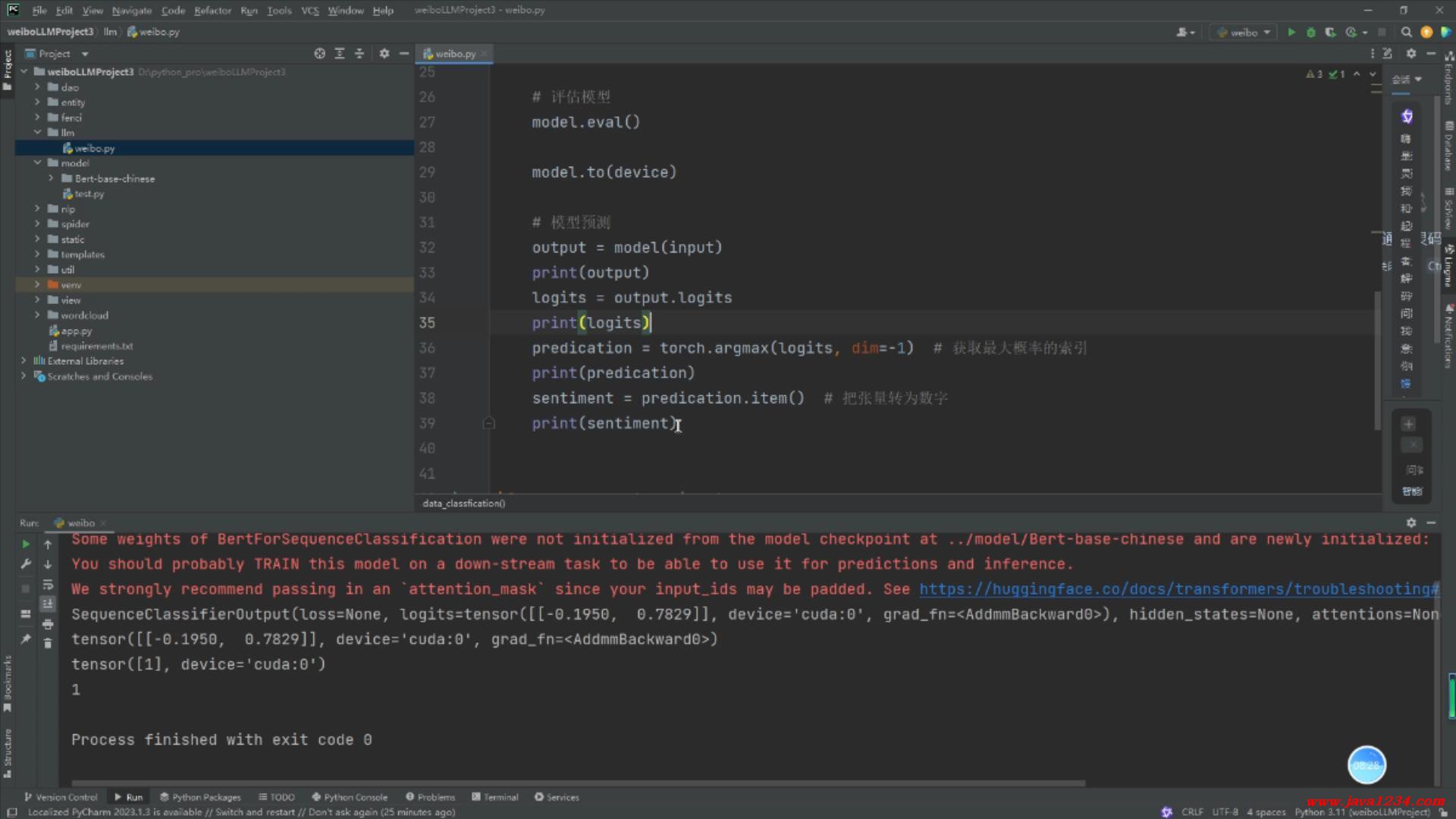Viewport: 1456px width, 819px height.
Task: Toggle soft-wrap in Run console
Action: [48, 585]
